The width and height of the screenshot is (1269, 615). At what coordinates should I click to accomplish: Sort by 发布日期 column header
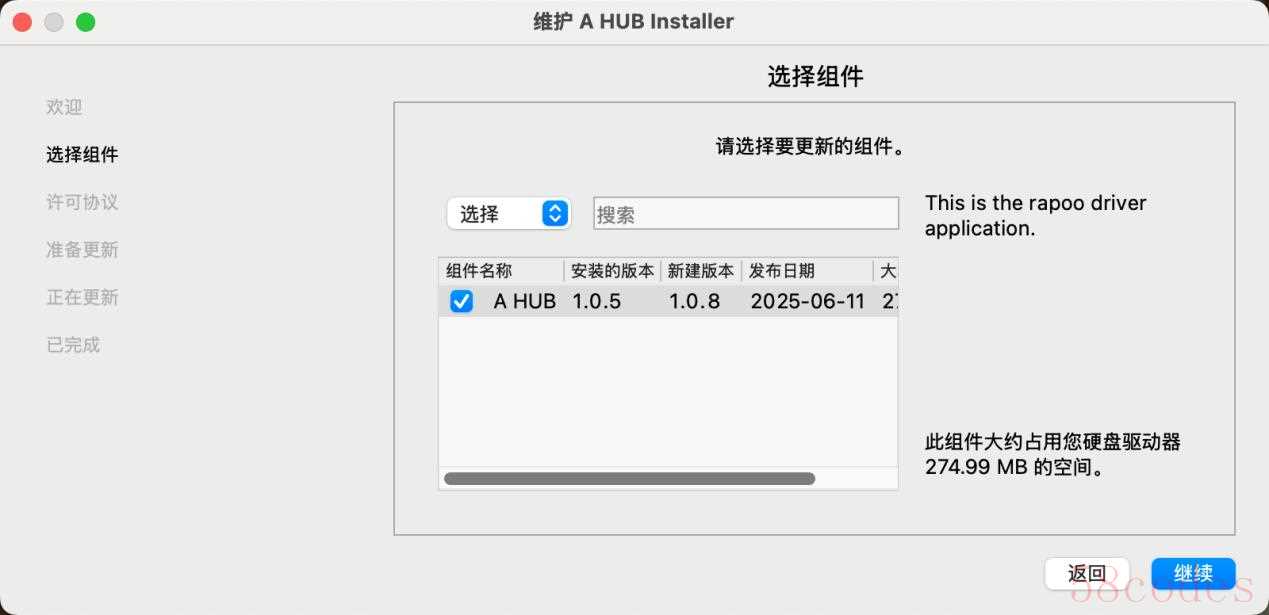click(807, 271)
